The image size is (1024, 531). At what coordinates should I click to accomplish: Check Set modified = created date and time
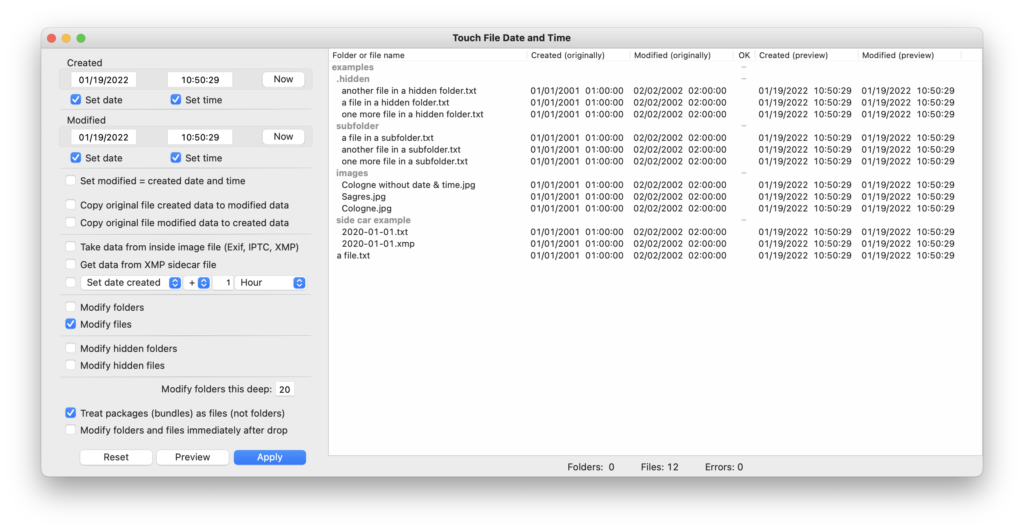pos(71,180)
